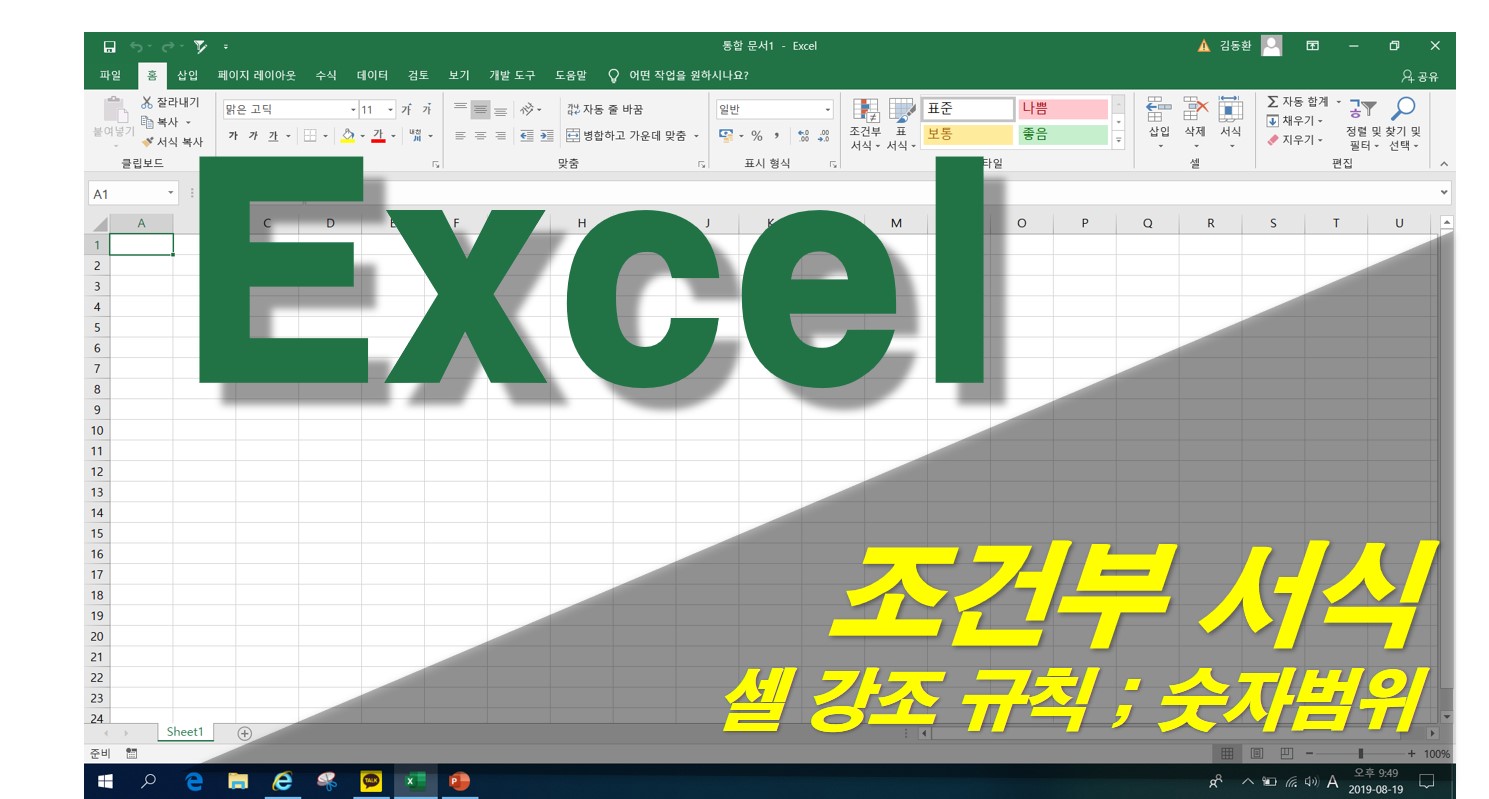Switch to the View (보기) tab
Screen dimensions: 1489x799
[459, 75]
